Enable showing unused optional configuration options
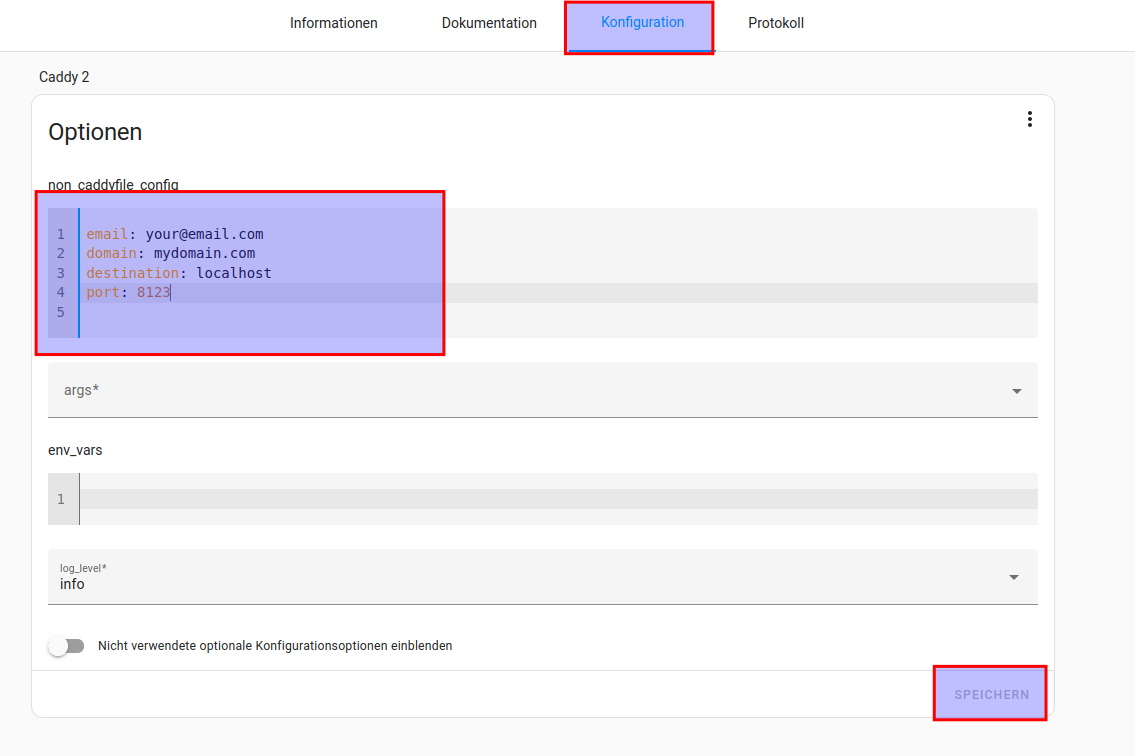 coord(66,646)
